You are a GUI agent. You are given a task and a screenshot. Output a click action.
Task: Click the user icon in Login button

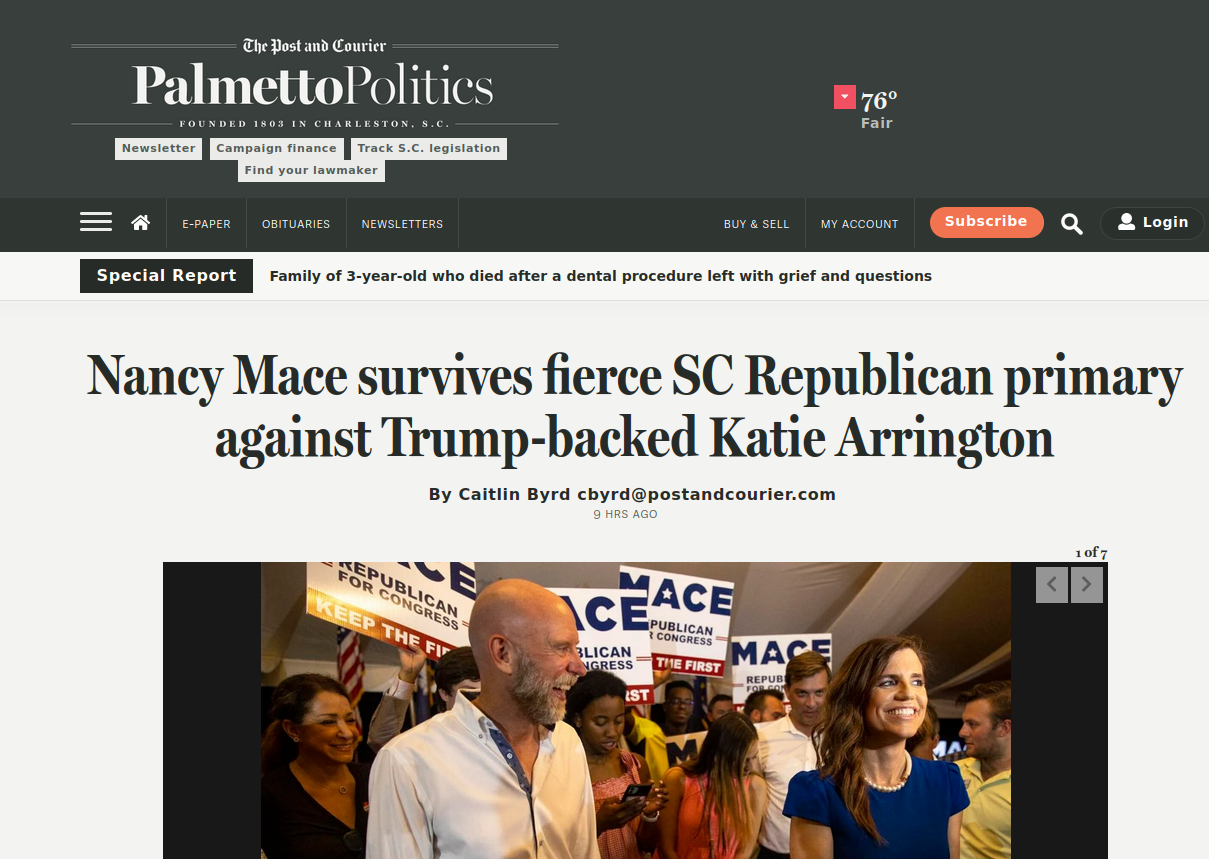(x=1126, y=222)
